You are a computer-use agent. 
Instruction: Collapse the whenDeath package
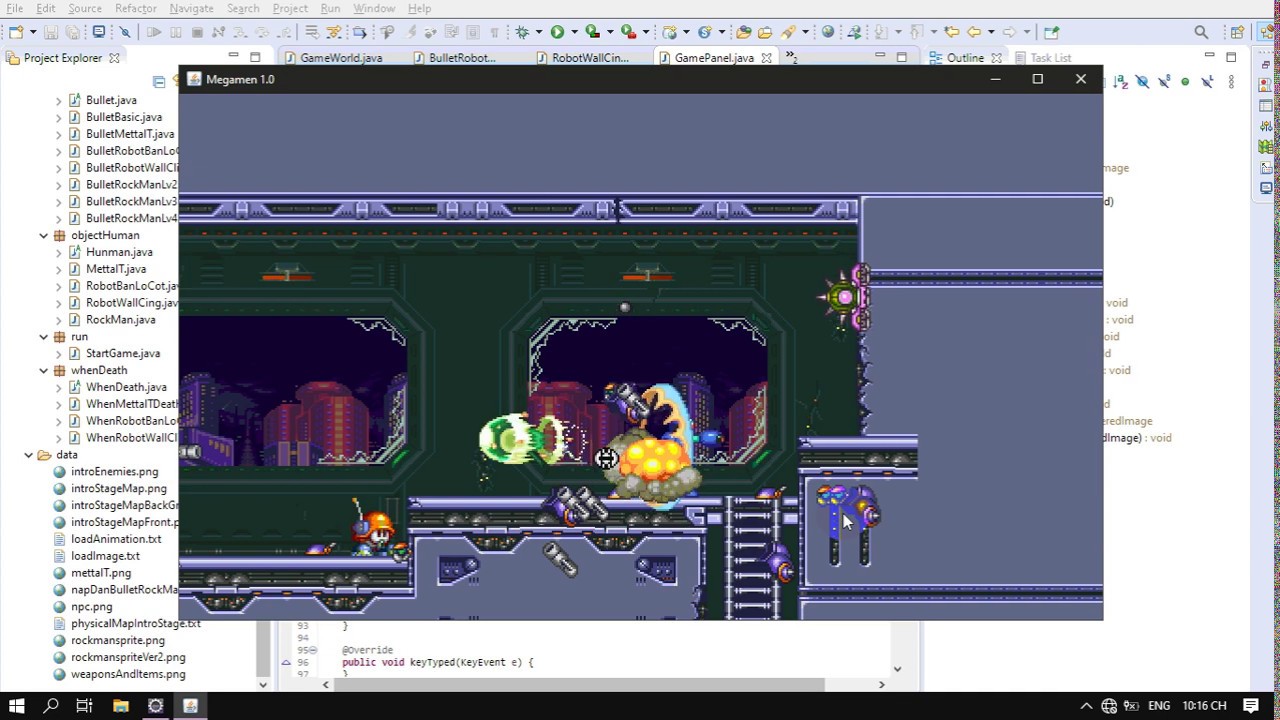pos(44,370)
